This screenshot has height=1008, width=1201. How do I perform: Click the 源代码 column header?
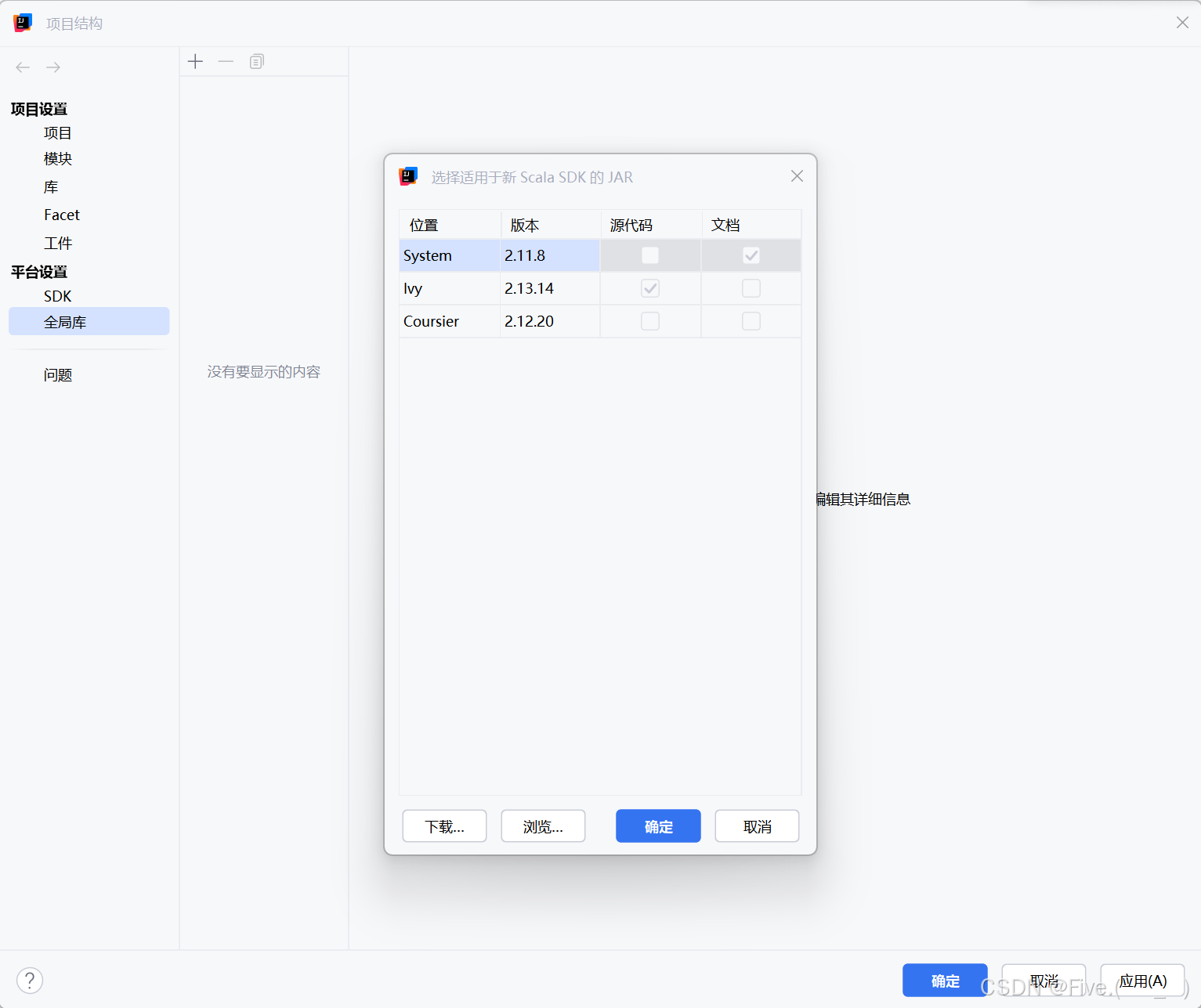tap(651, 225)
